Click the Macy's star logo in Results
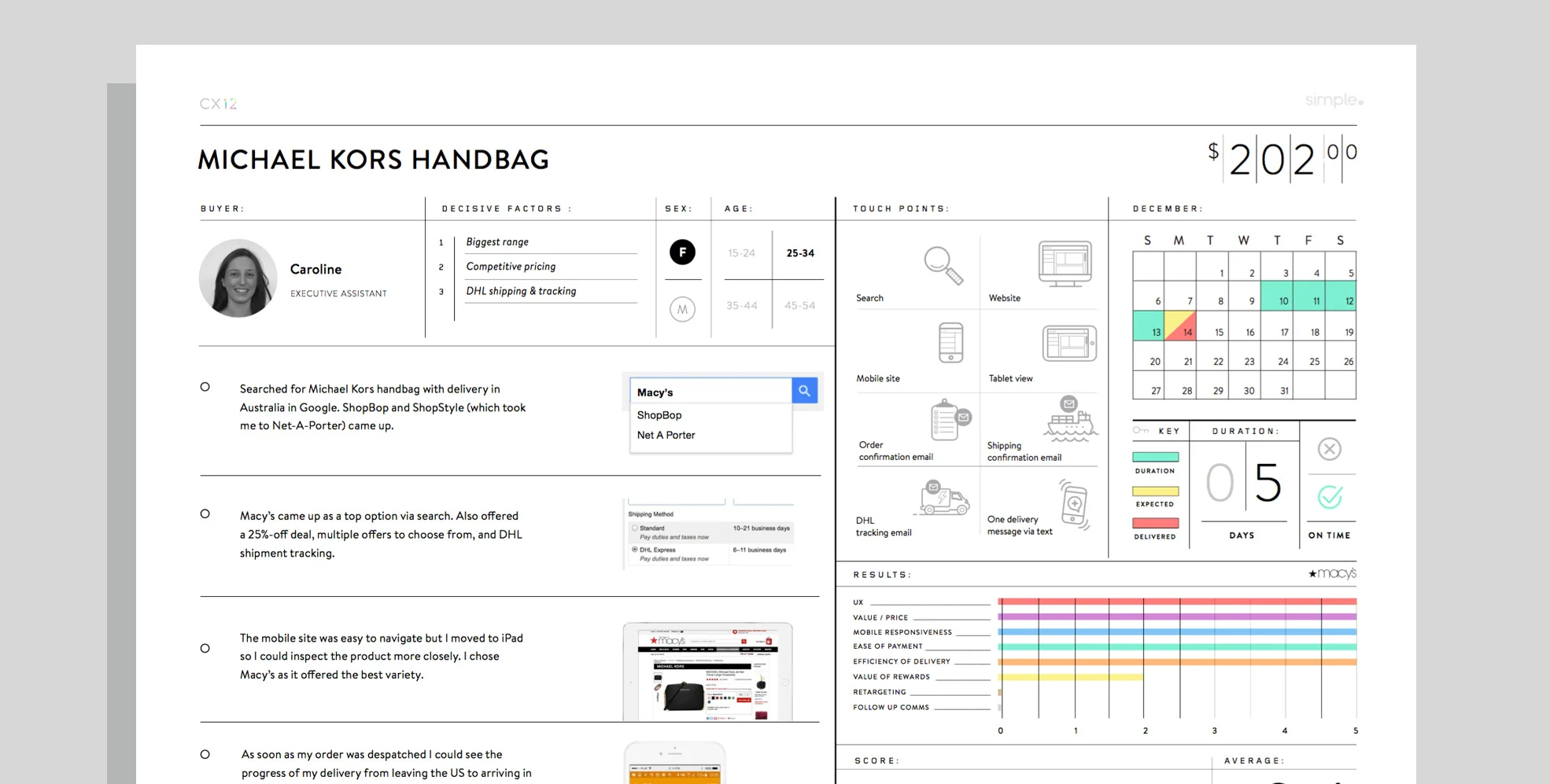The image size is (1550, 784). [1332, 573]
